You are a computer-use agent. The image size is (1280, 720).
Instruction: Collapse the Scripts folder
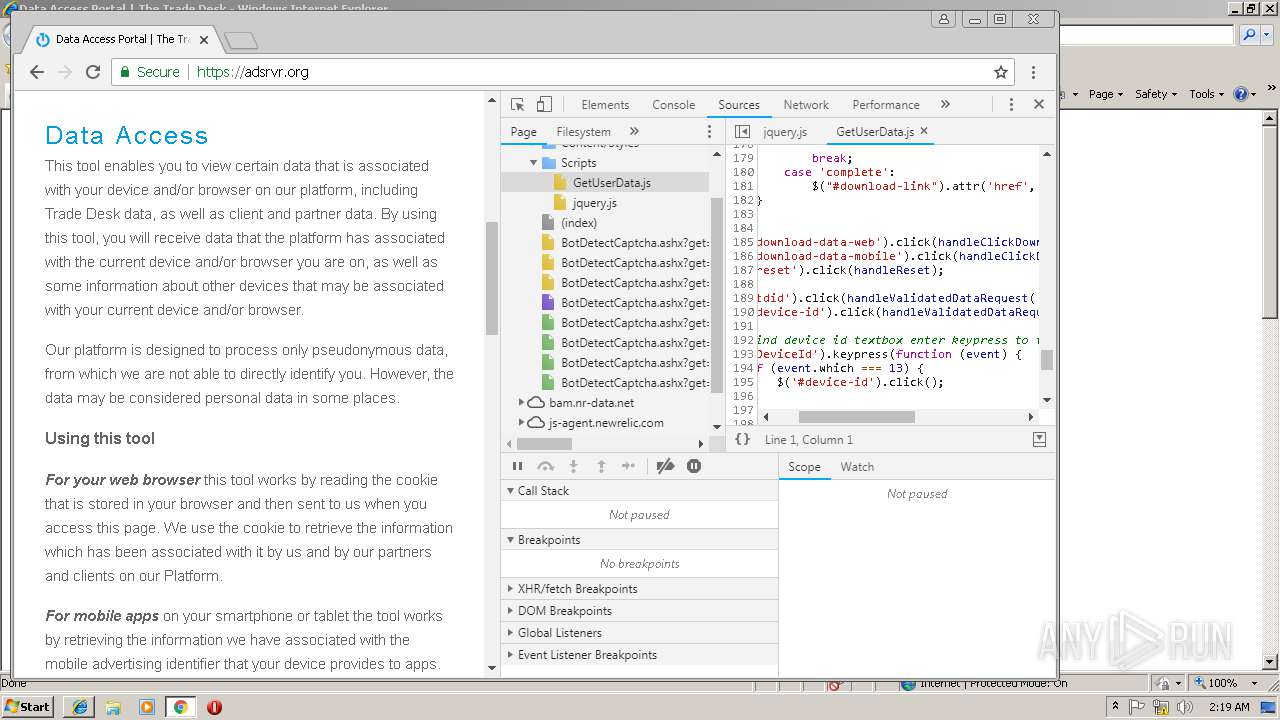(x=534, y=162)
